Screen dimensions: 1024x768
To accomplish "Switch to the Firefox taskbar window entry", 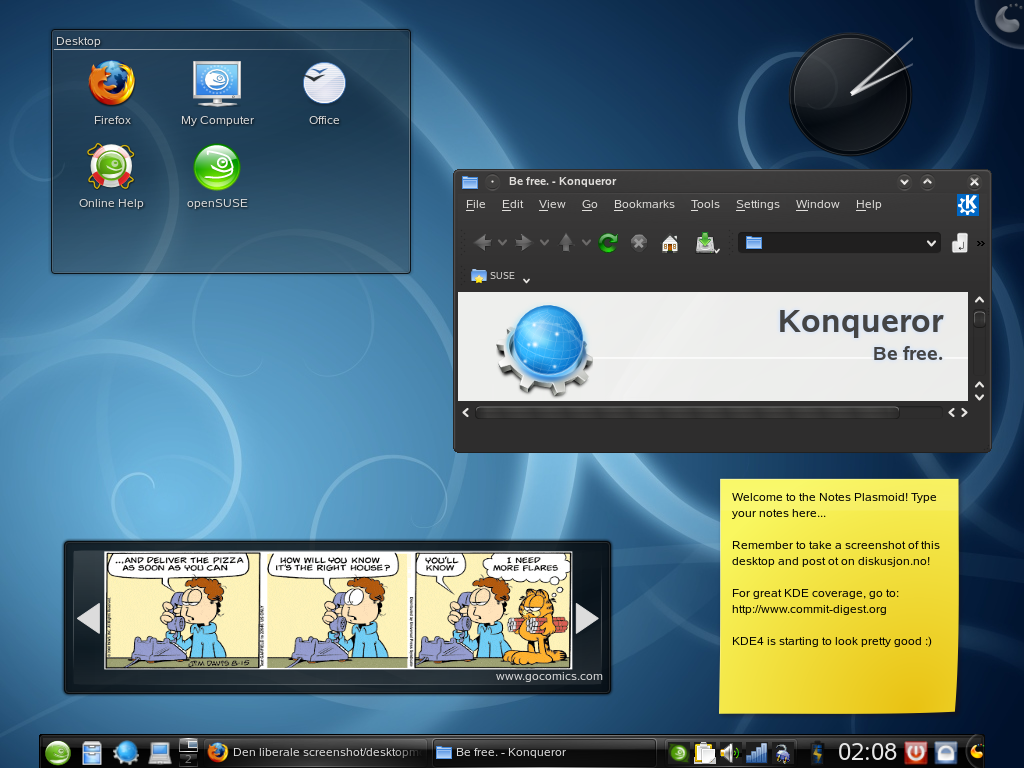I will pyautogui.click(x=315, y=752).
